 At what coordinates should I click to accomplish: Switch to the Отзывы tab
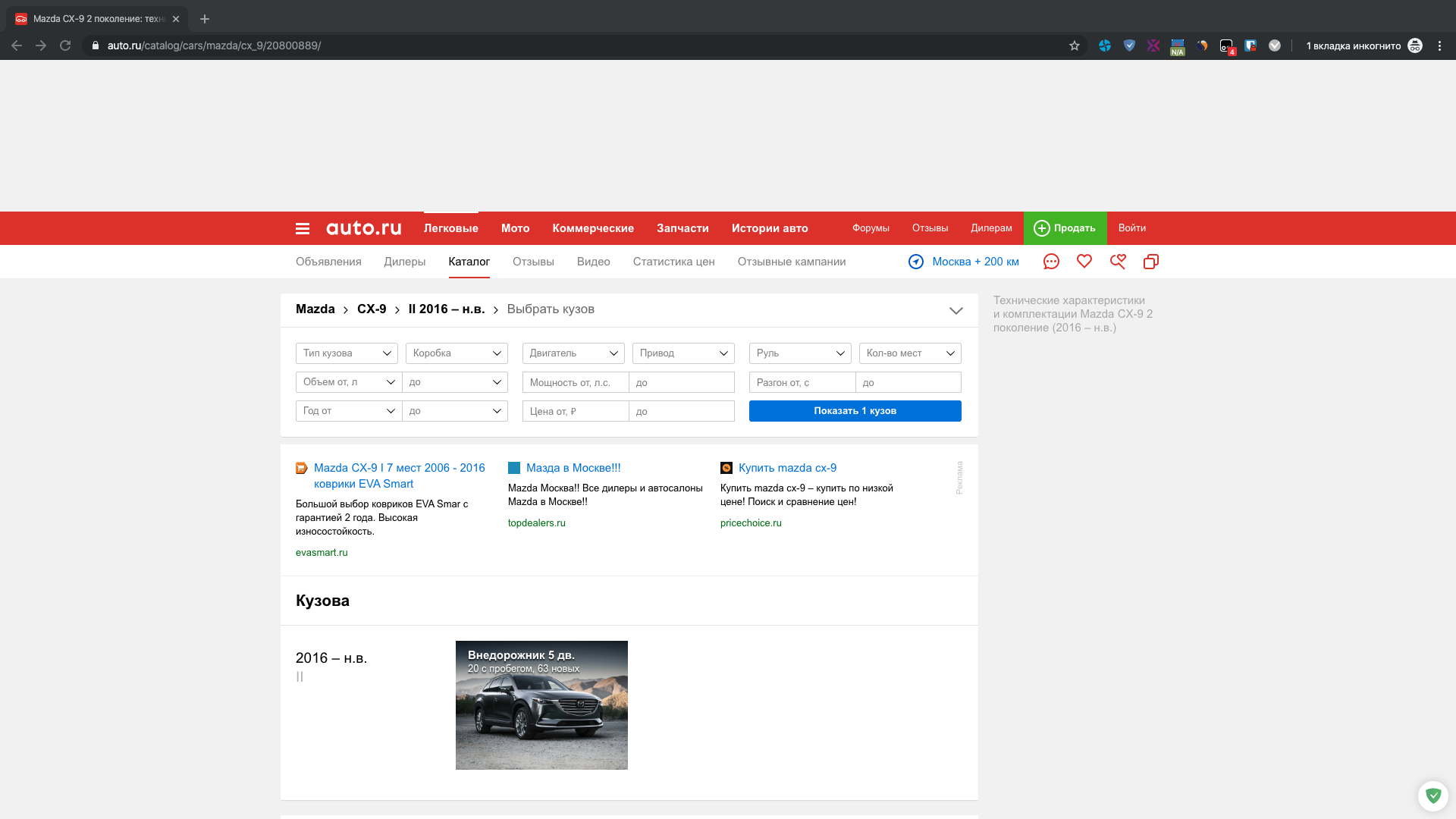tap(533, 262)
